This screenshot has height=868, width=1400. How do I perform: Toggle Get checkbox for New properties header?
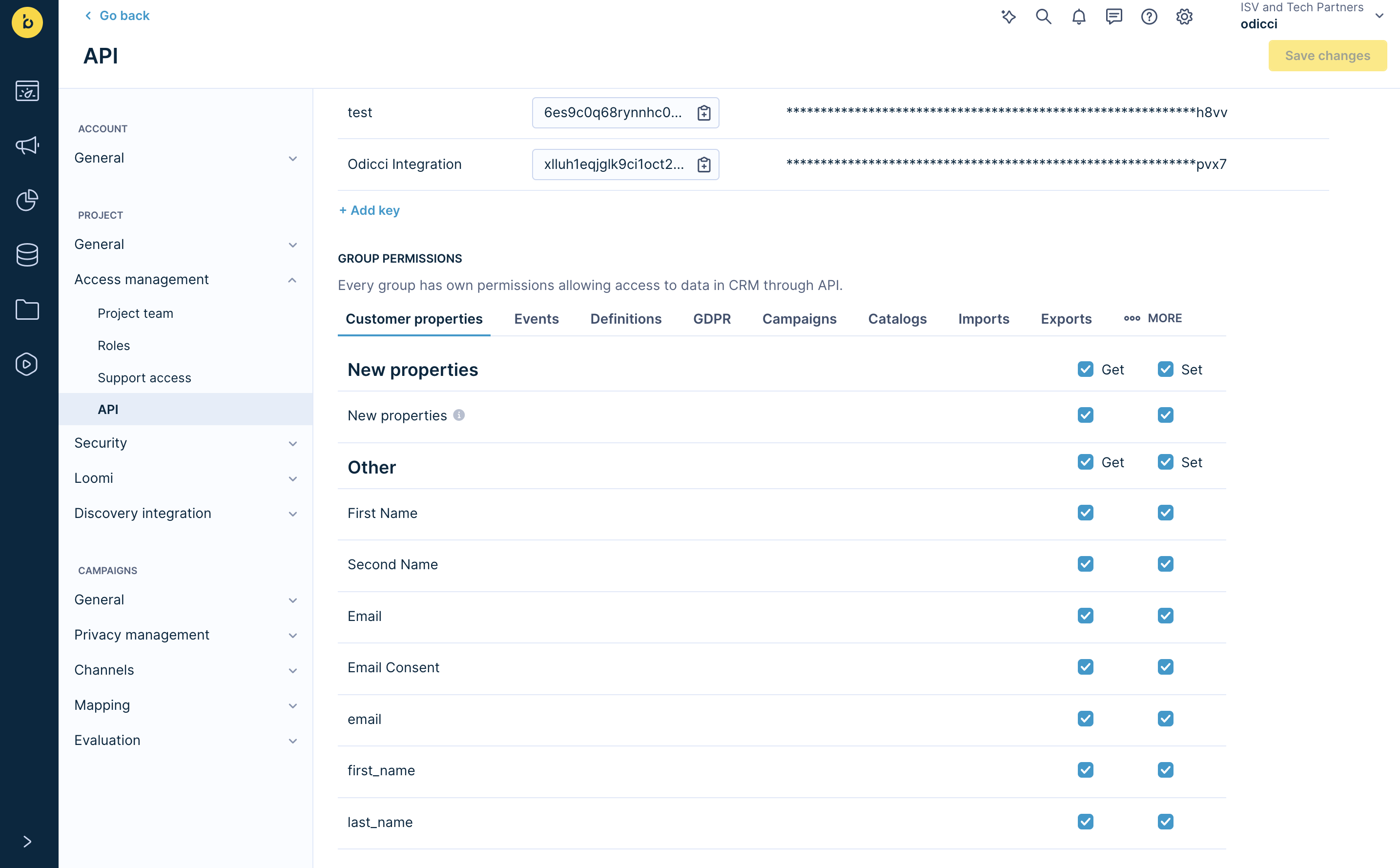pyautogui.click(x=1085, y=369)
